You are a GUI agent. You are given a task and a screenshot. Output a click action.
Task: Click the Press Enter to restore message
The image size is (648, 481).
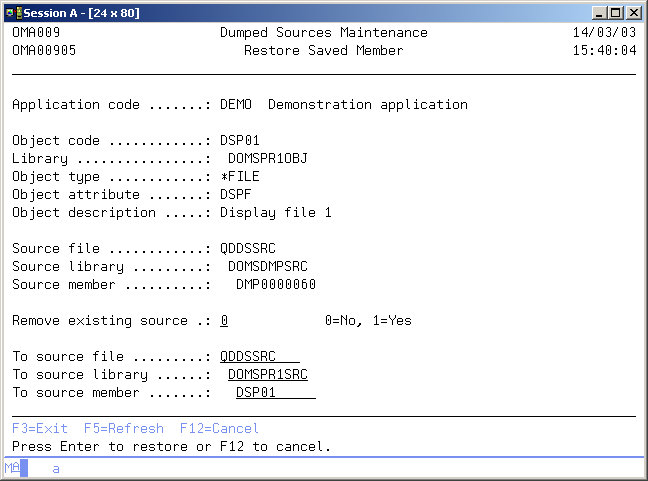tap(171, 447)
